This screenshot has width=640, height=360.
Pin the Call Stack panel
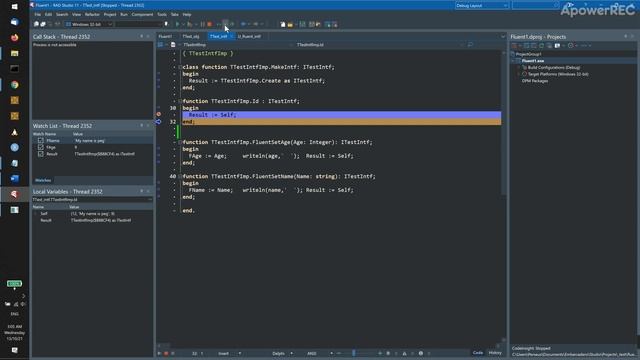point(142,36)
